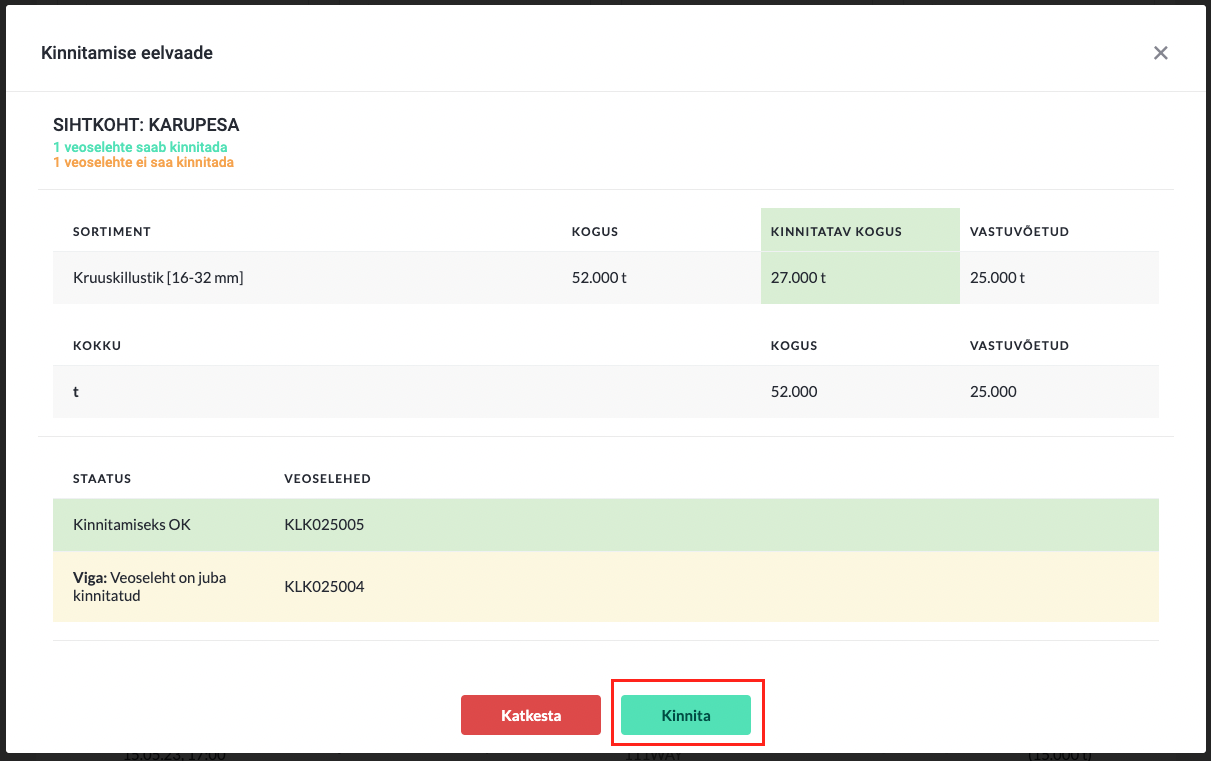Click the 52.000 t quantity in the Kruuskillustik row

pos(599,278)
